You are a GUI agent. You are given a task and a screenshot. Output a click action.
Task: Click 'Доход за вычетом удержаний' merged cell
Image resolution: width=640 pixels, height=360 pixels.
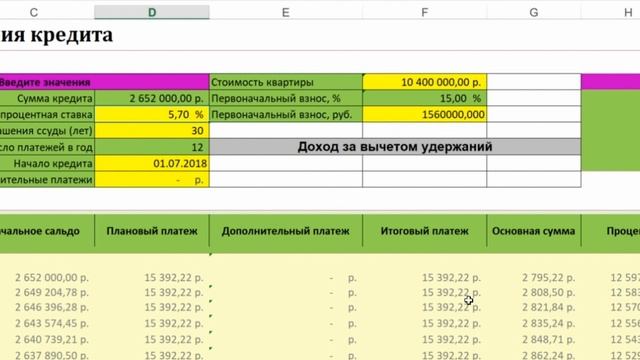coord(395,147)
